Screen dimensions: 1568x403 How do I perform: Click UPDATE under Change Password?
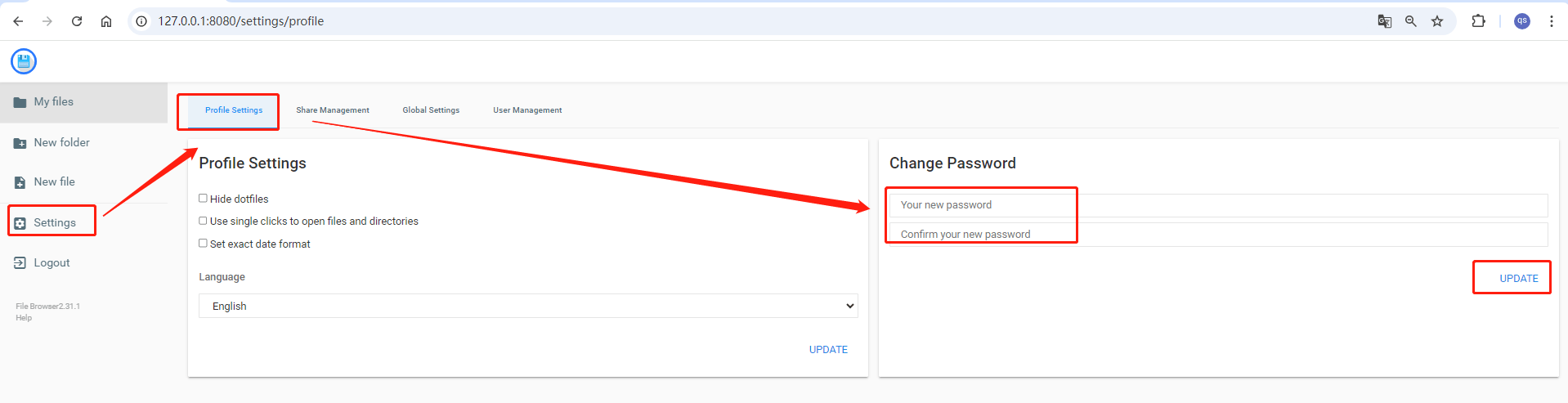coord(1518,278)
